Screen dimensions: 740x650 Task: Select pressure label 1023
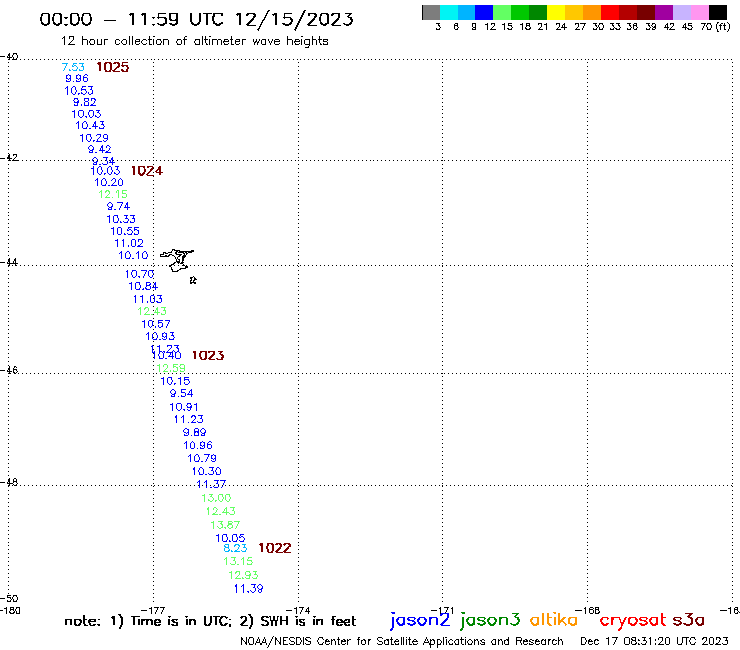coord(208,355)
